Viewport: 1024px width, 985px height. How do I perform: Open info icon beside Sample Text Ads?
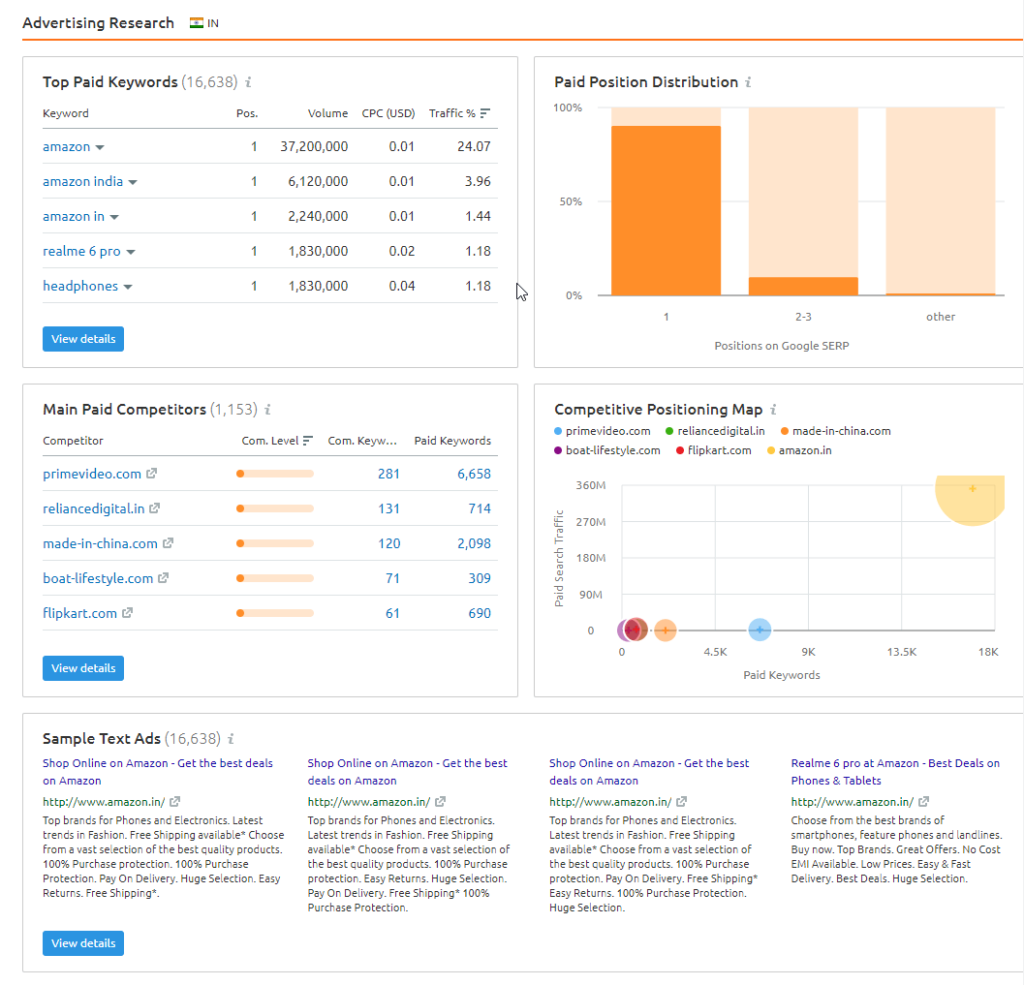[231, 739]
